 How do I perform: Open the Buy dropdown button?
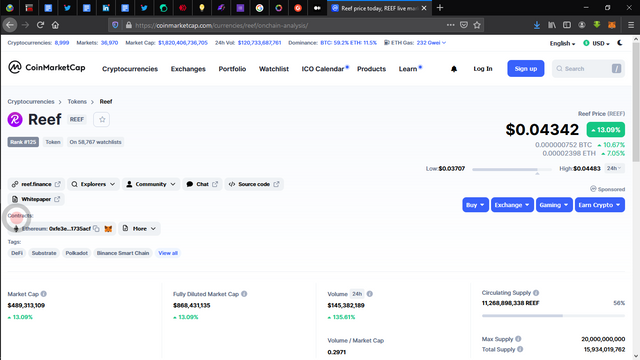pyautogui.click(x=476, y=205)
